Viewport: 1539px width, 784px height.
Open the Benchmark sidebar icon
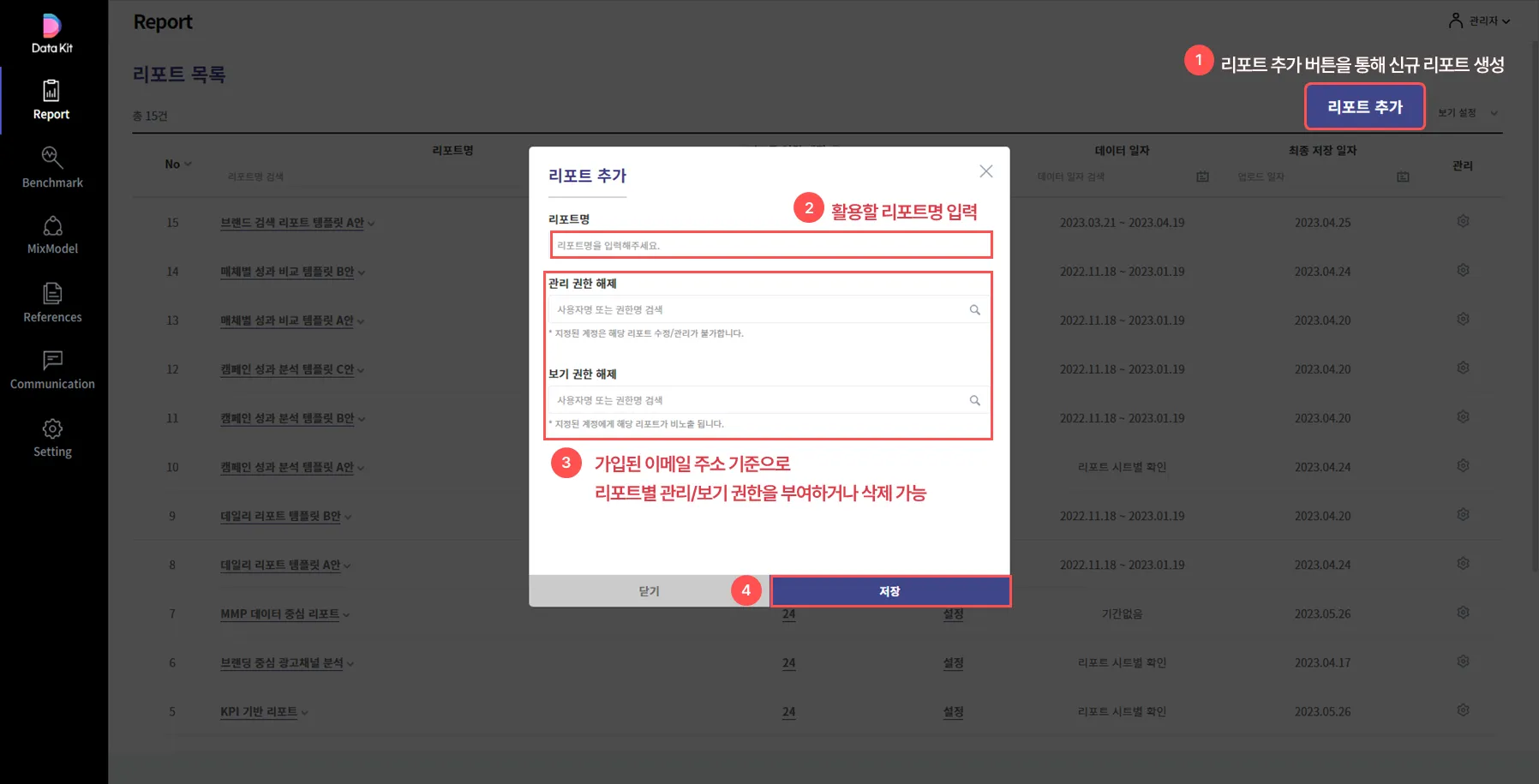pyautogui.click(x=52, y=158)
